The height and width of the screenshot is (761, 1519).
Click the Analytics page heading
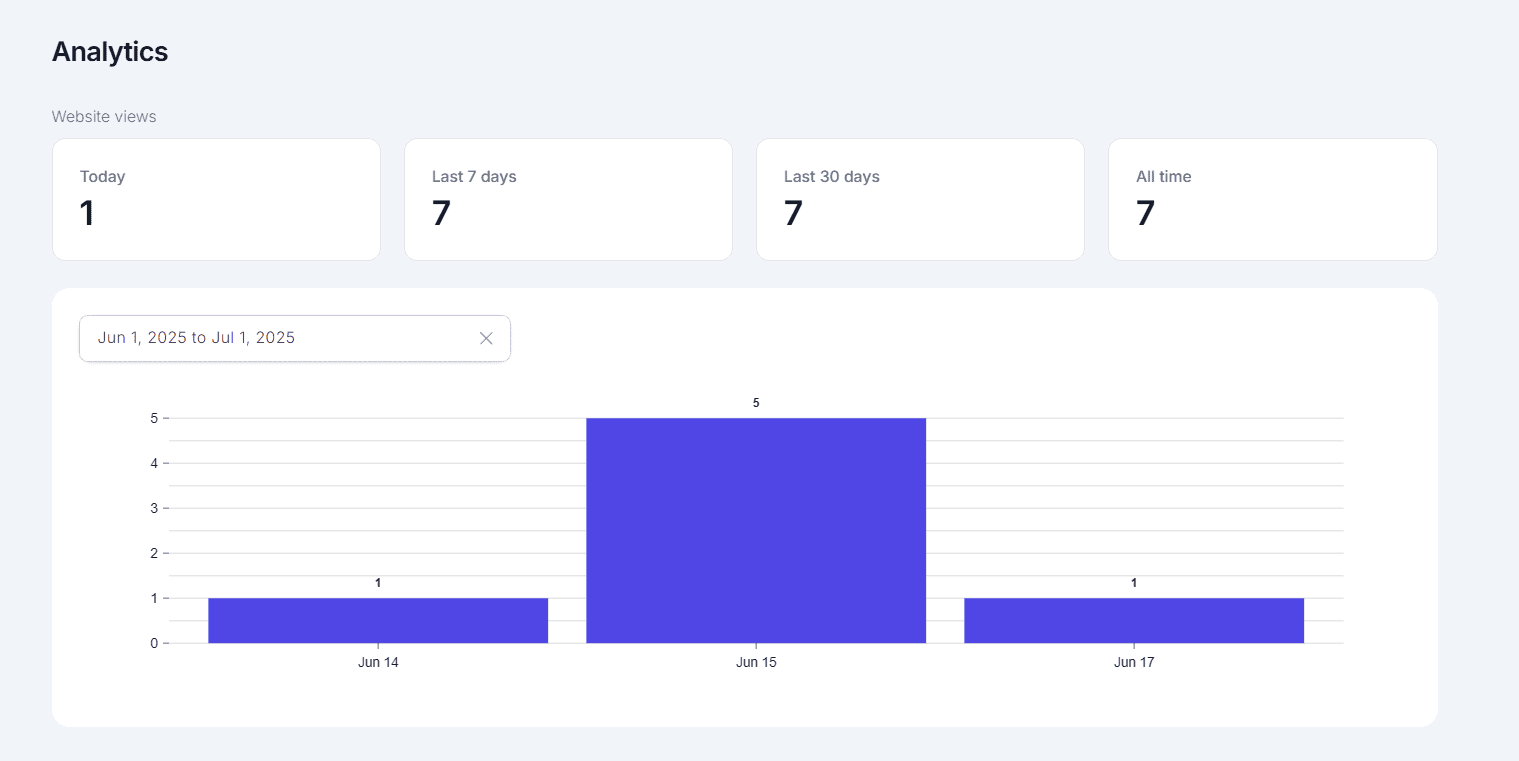coord(110,52)
